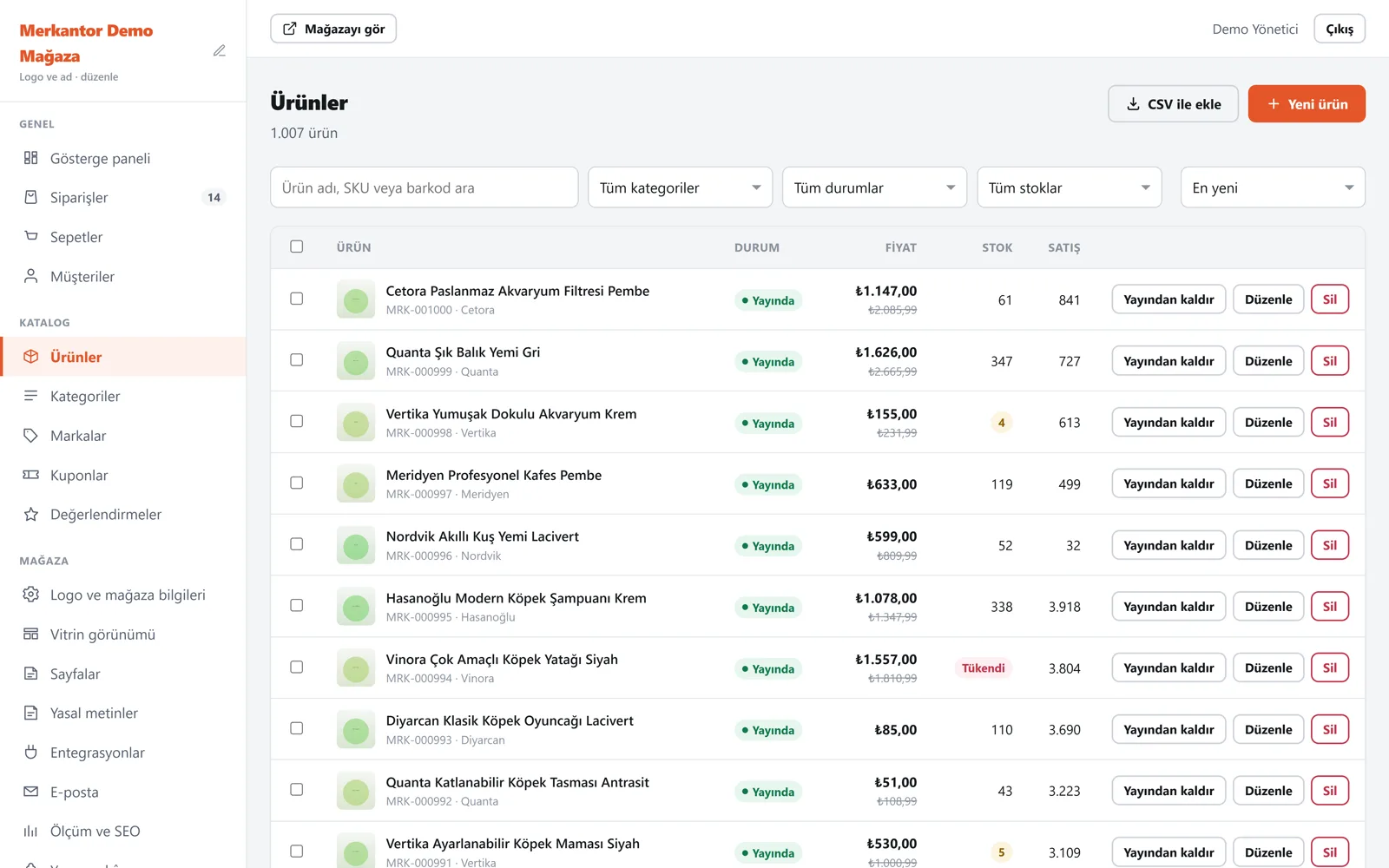Check the Meridyen Profesyonel Kafes Pembe row
1389x868 pixels.
pyautogui.click(x=297, y=483)
